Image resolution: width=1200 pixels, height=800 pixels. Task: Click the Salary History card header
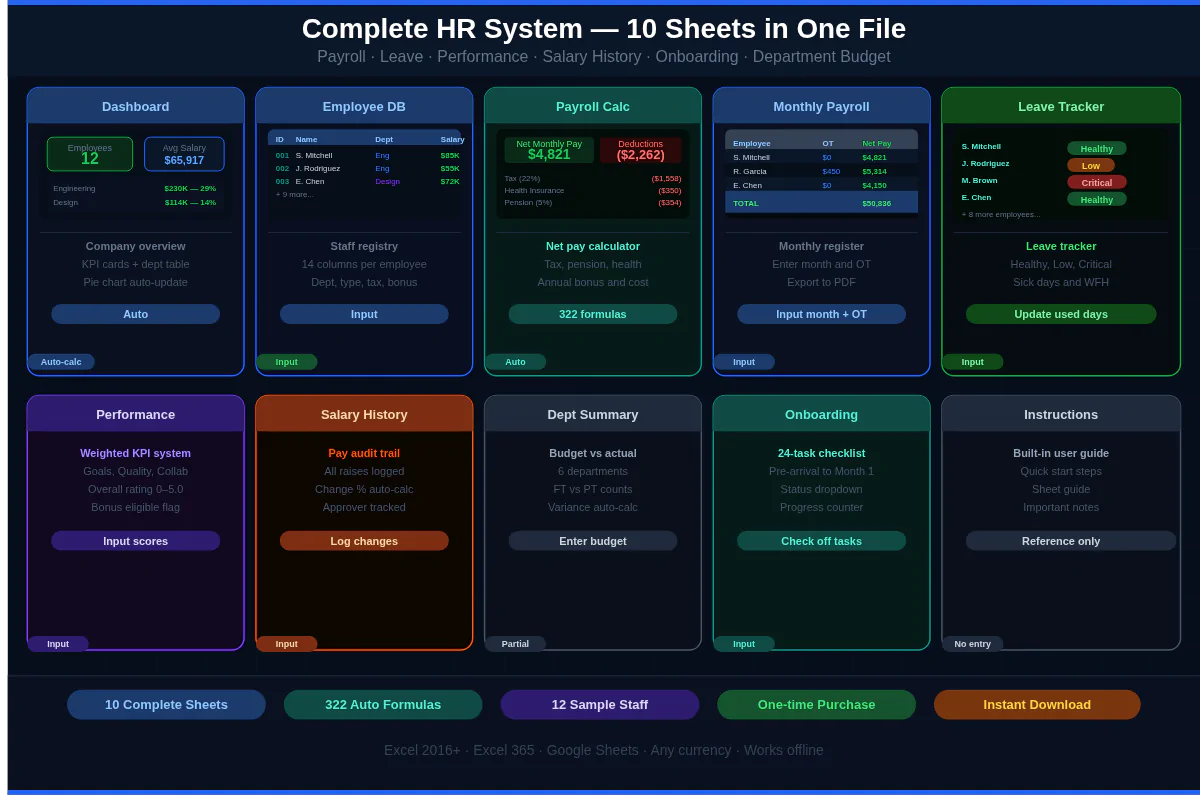364,414
